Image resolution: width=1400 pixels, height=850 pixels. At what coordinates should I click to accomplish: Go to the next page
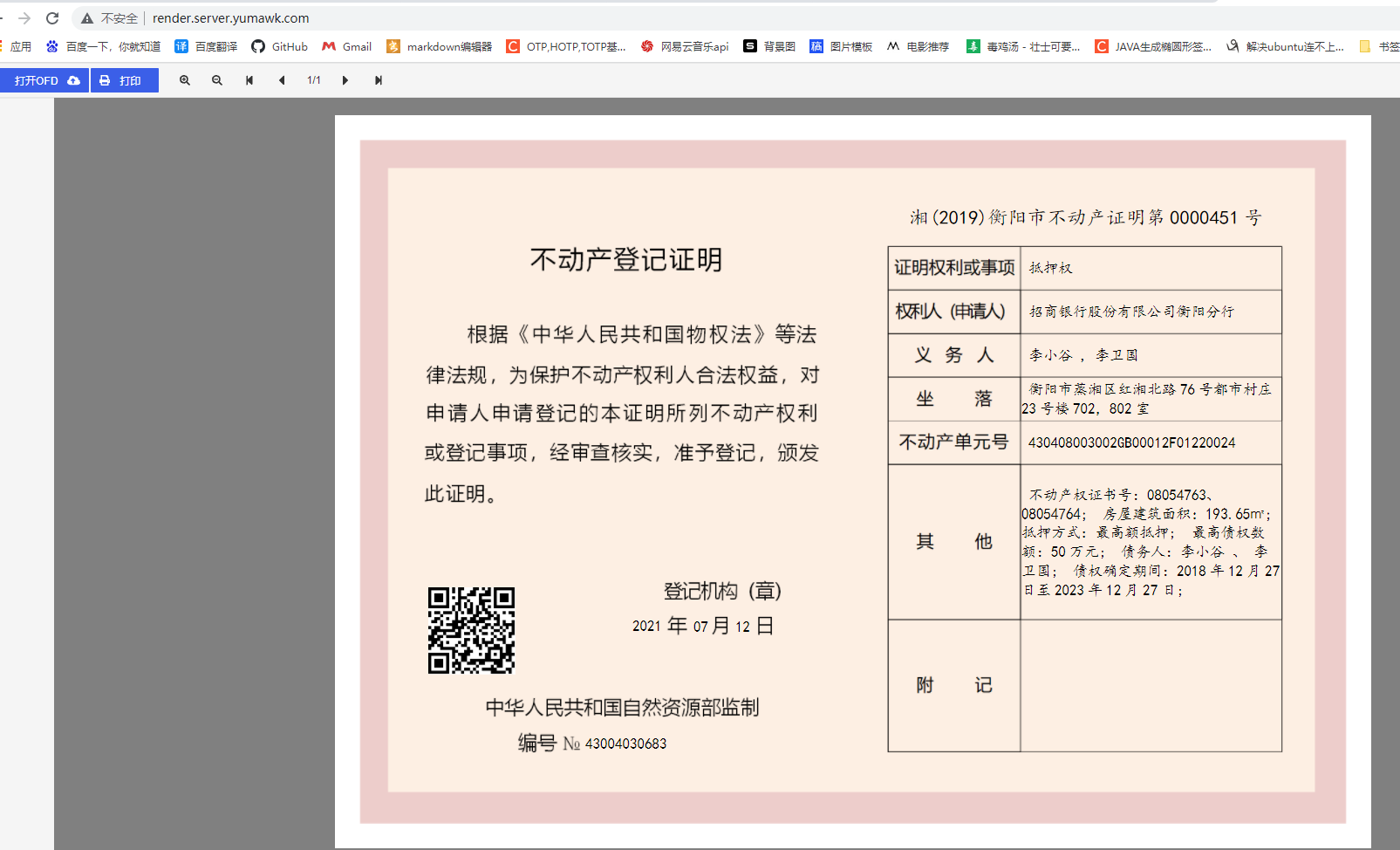click(345, 80)
